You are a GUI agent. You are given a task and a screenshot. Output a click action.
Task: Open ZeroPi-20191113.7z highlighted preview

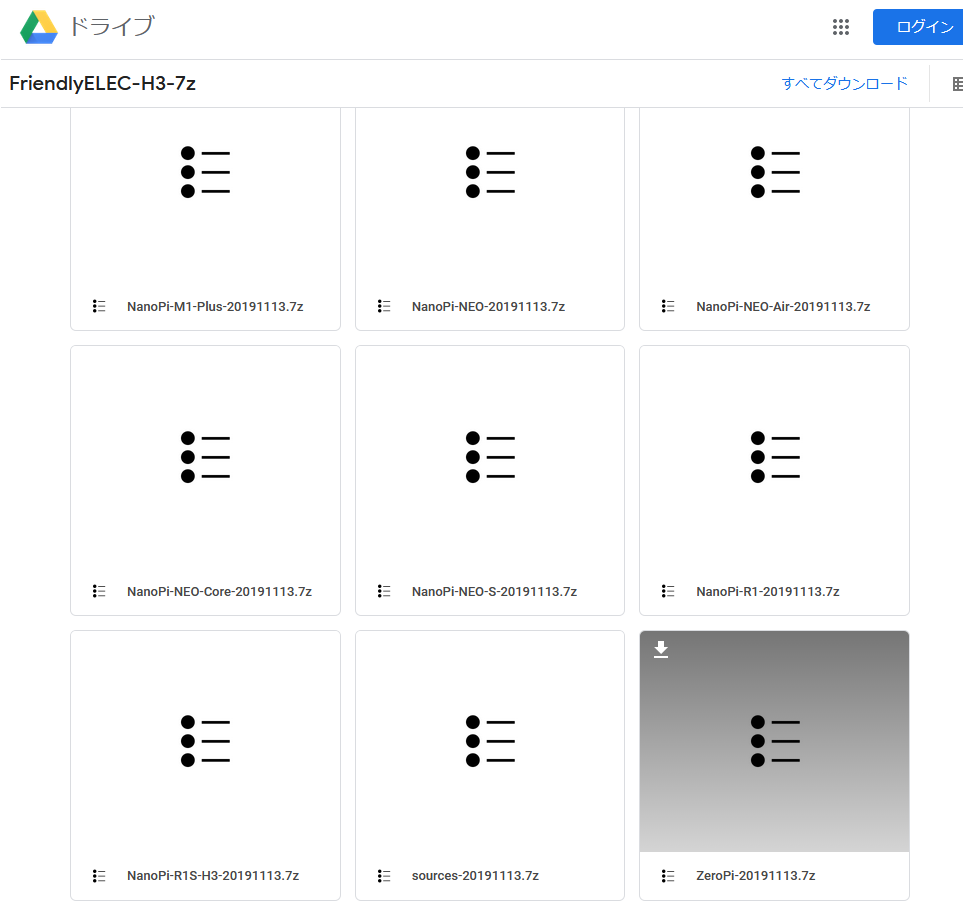[x=774, y=741]
